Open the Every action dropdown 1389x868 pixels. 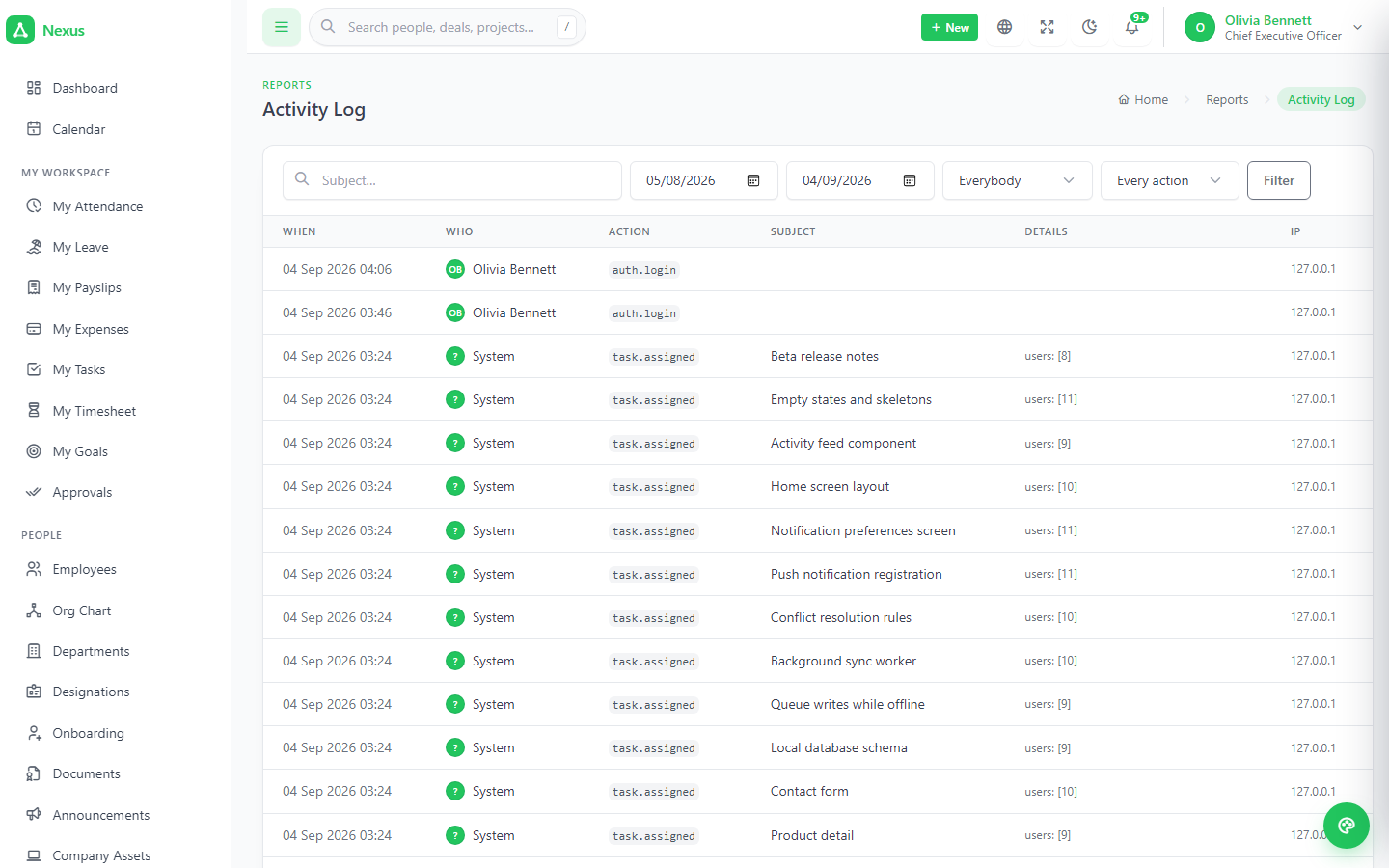[1169, 180]
